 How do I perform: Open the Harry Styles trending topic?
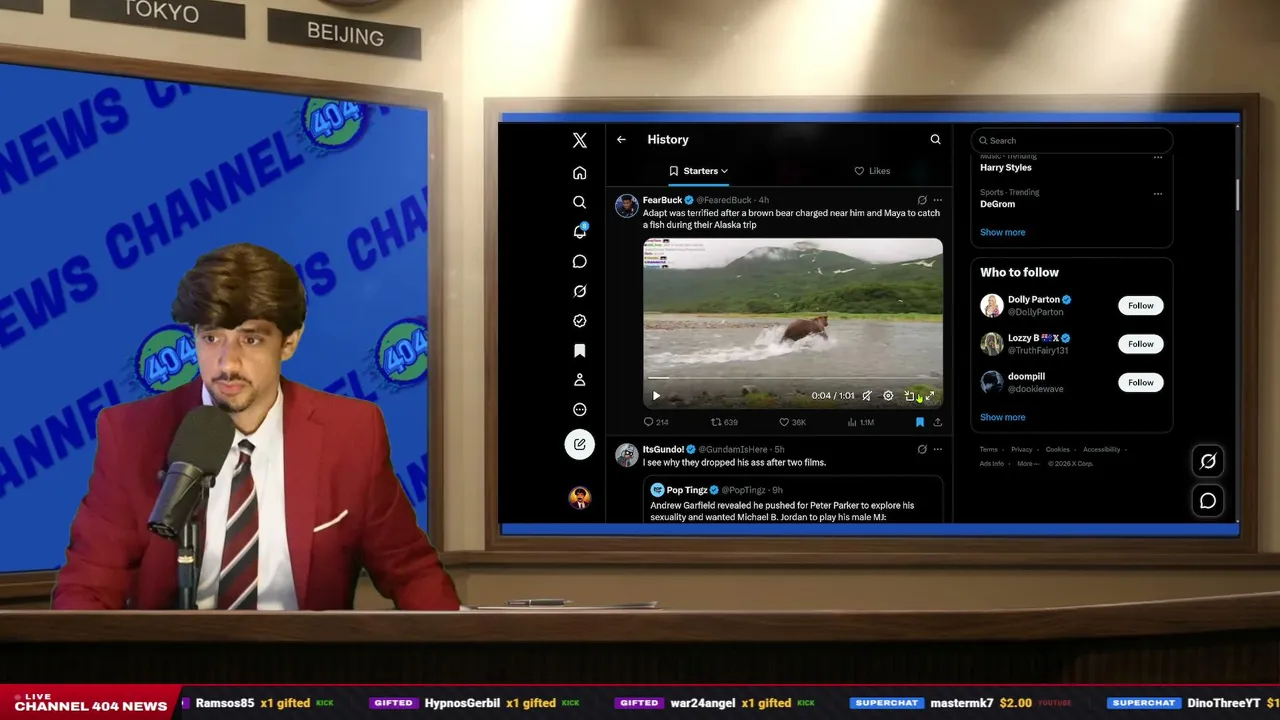point(1006,168)
